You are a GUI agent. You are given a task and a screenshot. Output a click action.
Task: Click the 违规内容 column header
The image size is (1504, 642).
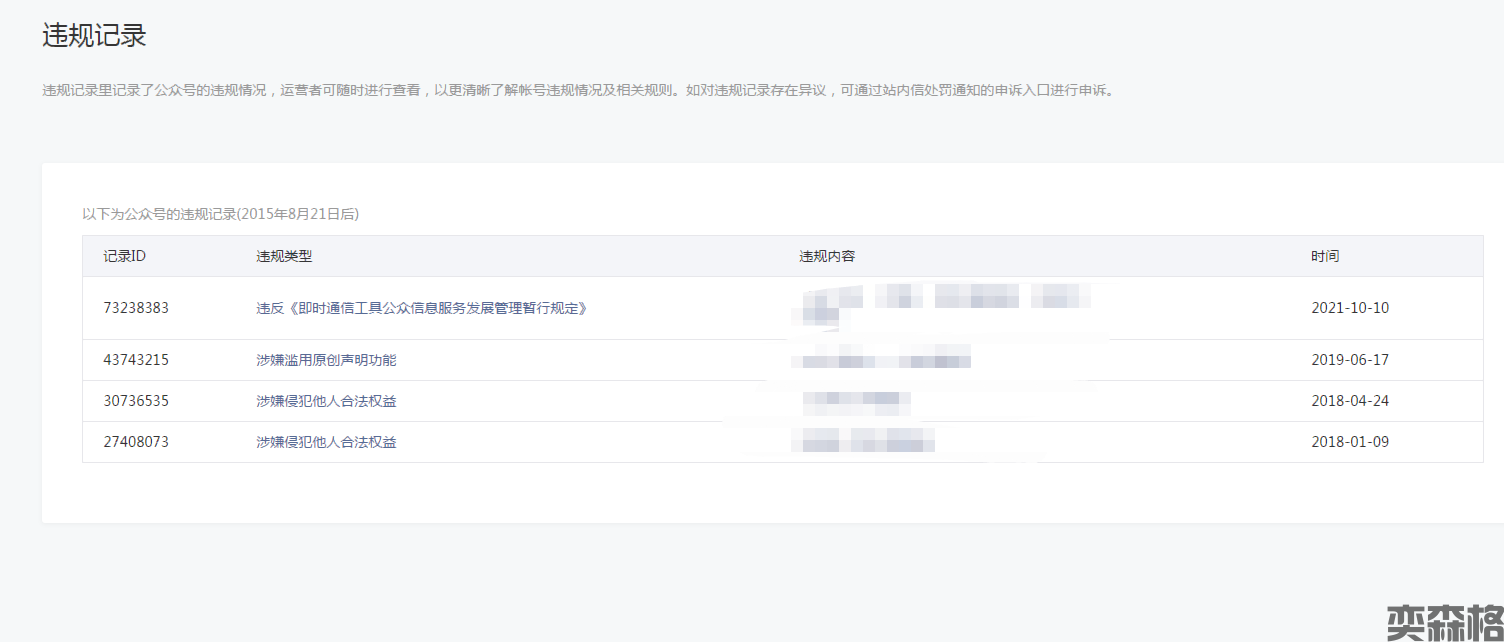[827, 256]
